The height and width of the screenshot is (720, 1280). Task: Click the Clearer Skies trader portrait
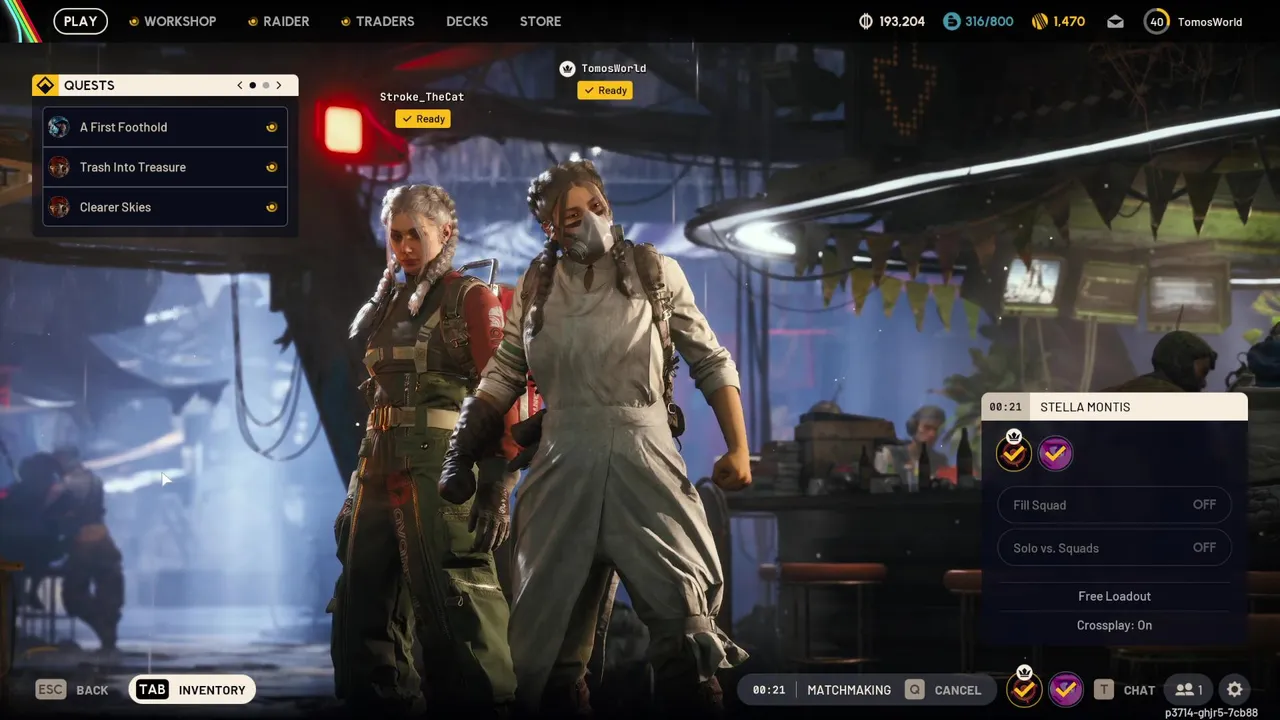(x=59, y=207)
